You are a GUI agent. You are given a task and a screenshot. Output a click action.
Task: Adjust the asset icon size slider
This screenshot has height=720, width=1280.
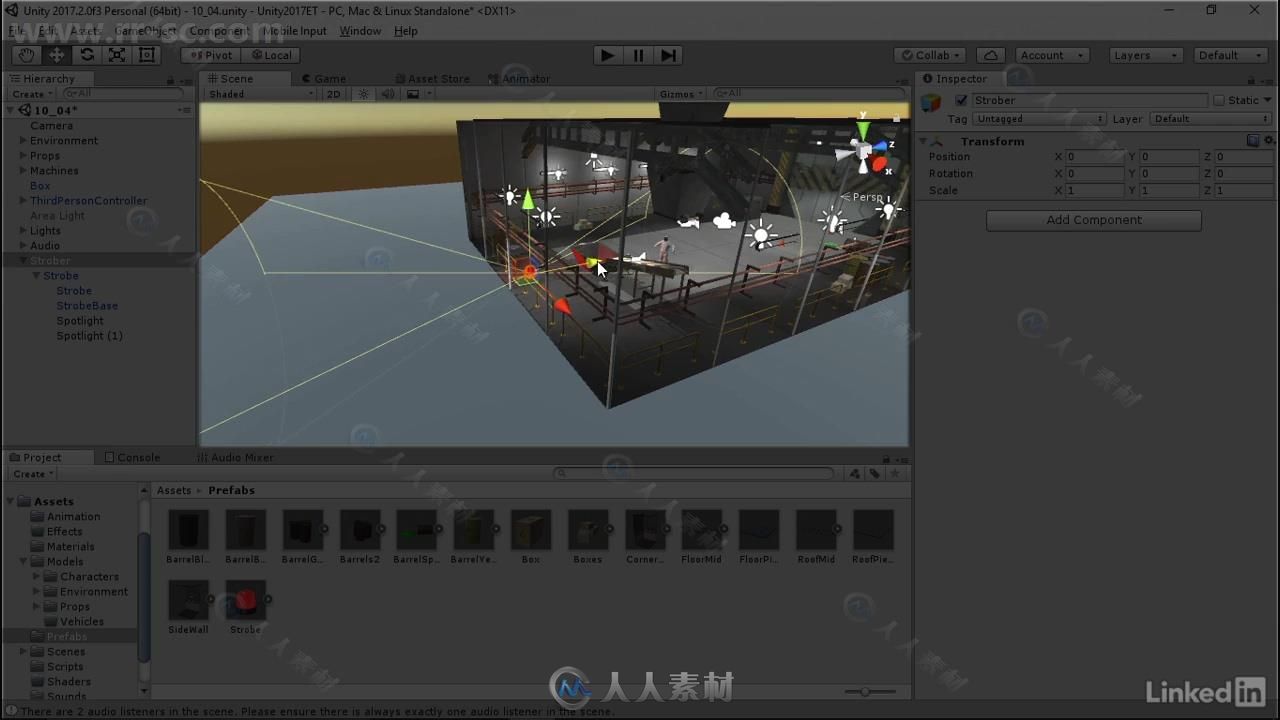tap(864, 692)
